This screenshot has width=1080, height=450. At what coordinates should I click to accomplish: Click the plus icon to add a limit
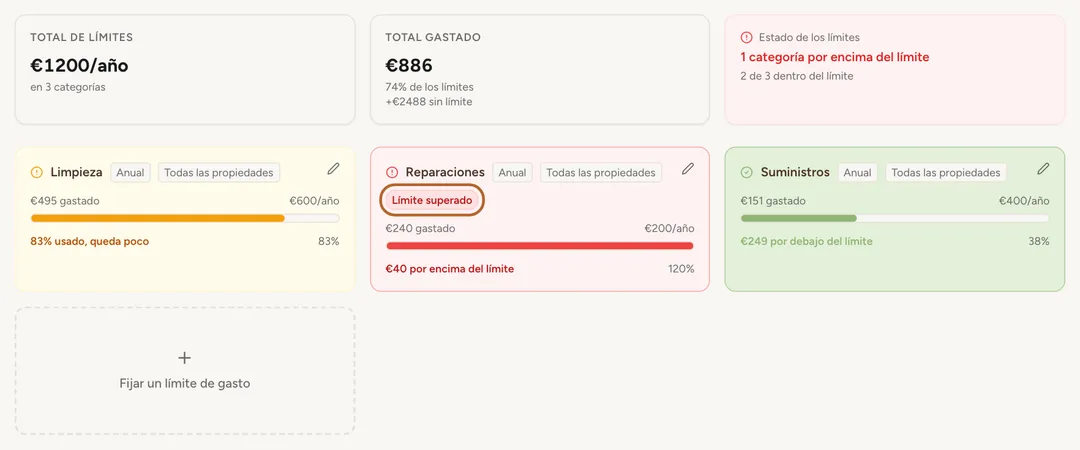click(185, 358)
